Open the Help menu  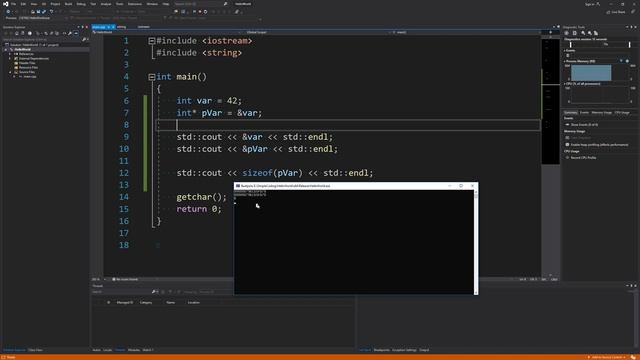(166, 4)
